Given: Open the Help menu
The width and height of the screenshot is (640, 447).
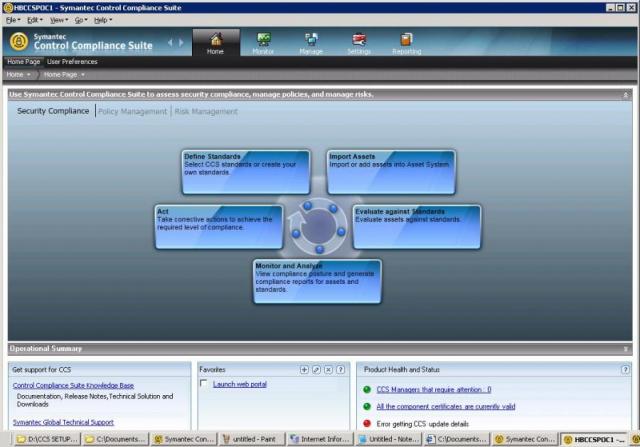Looking at the screenshot, I should pyautogui.click(x=103, y=20).
